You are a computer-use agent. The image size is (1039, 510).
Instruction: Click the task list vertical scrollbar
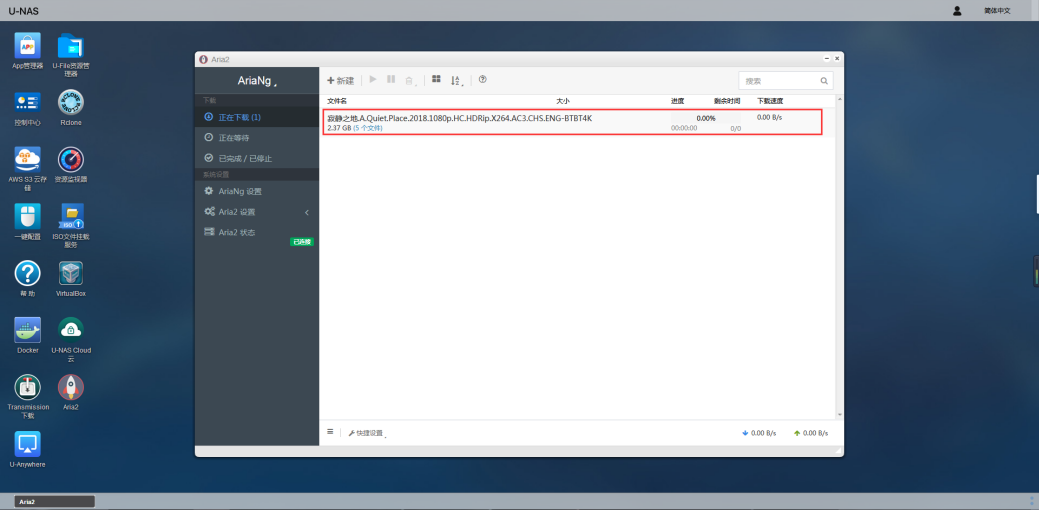[x=840, y=257]
